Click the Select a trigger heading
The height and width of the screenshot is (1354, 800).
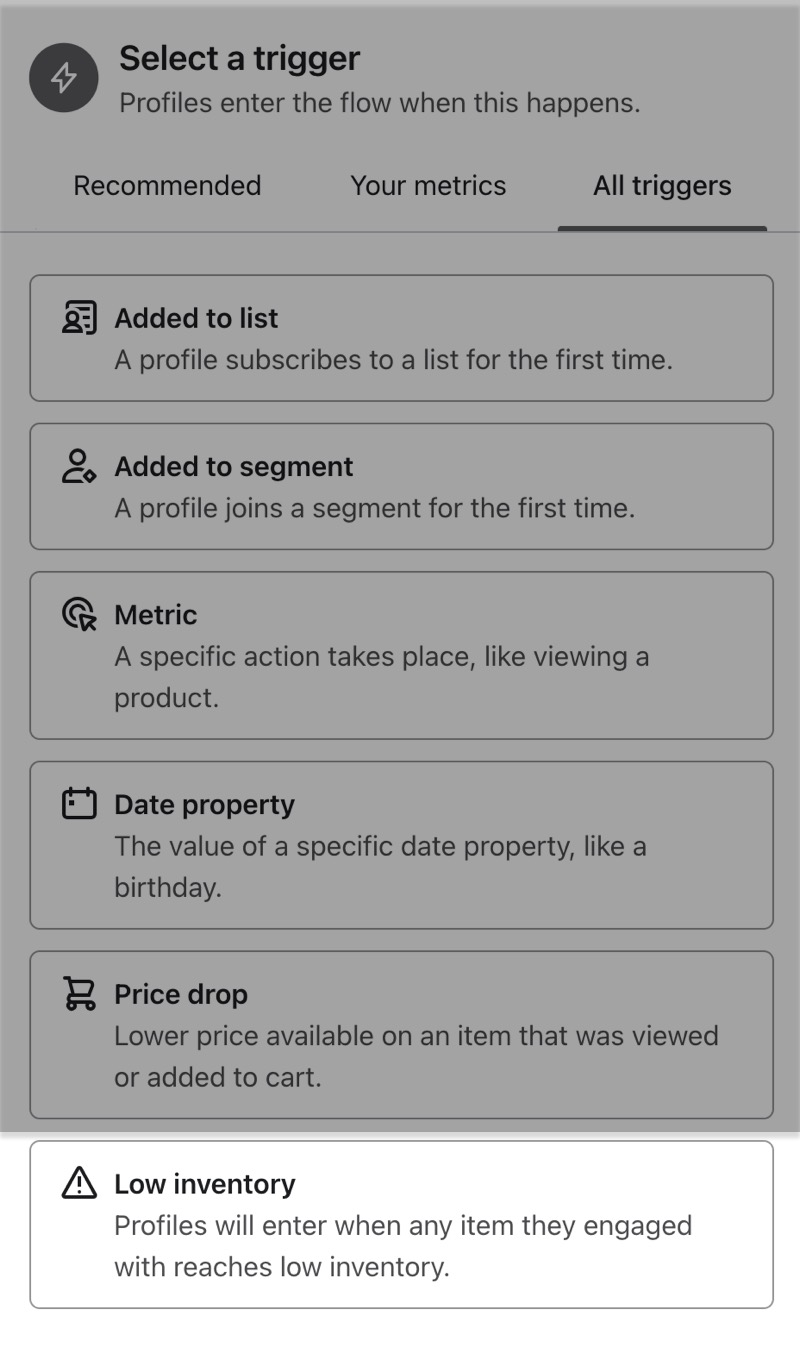coord(240,58)
